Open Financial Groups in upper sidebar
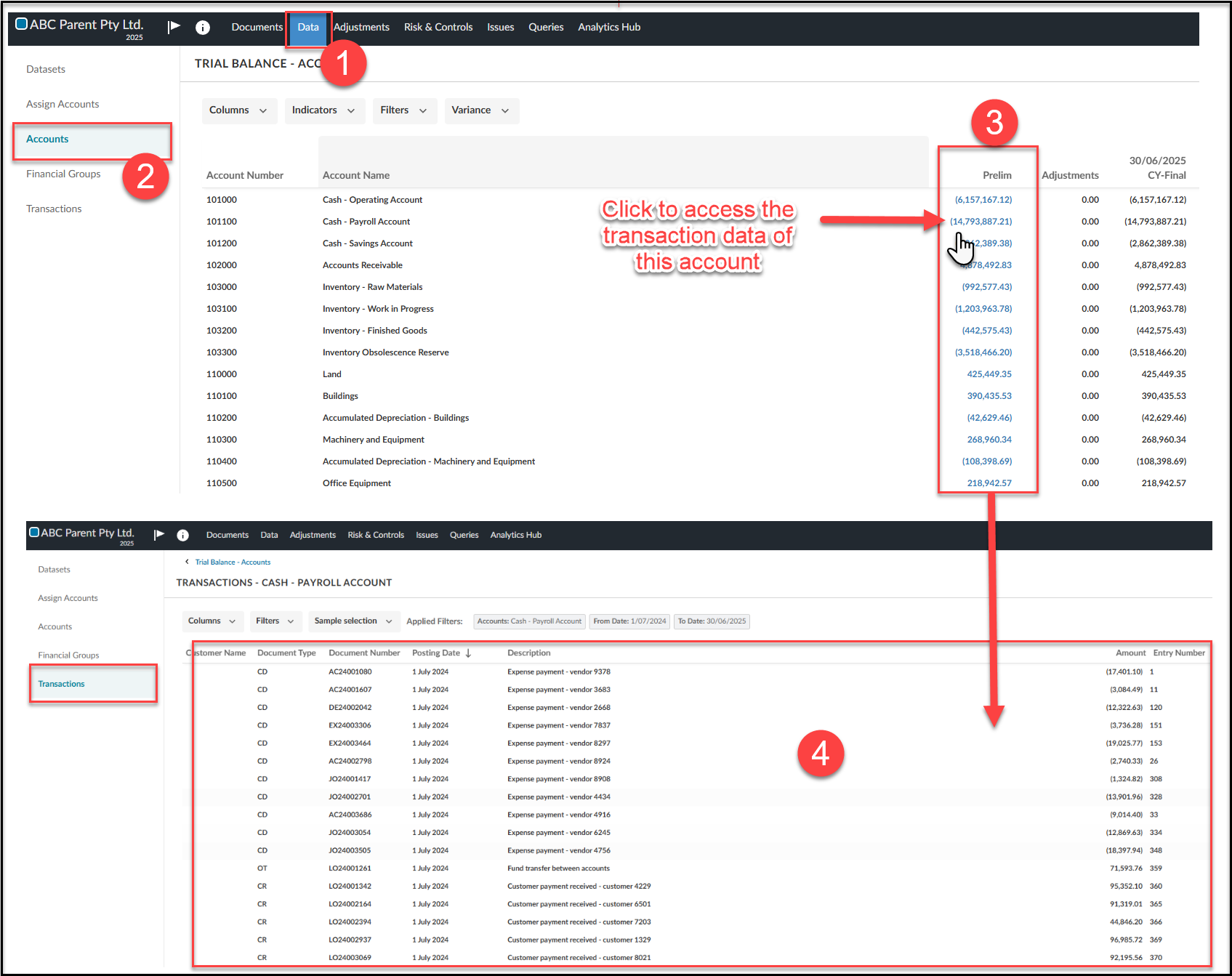The image size is (1232, 976). coord(63,174)
